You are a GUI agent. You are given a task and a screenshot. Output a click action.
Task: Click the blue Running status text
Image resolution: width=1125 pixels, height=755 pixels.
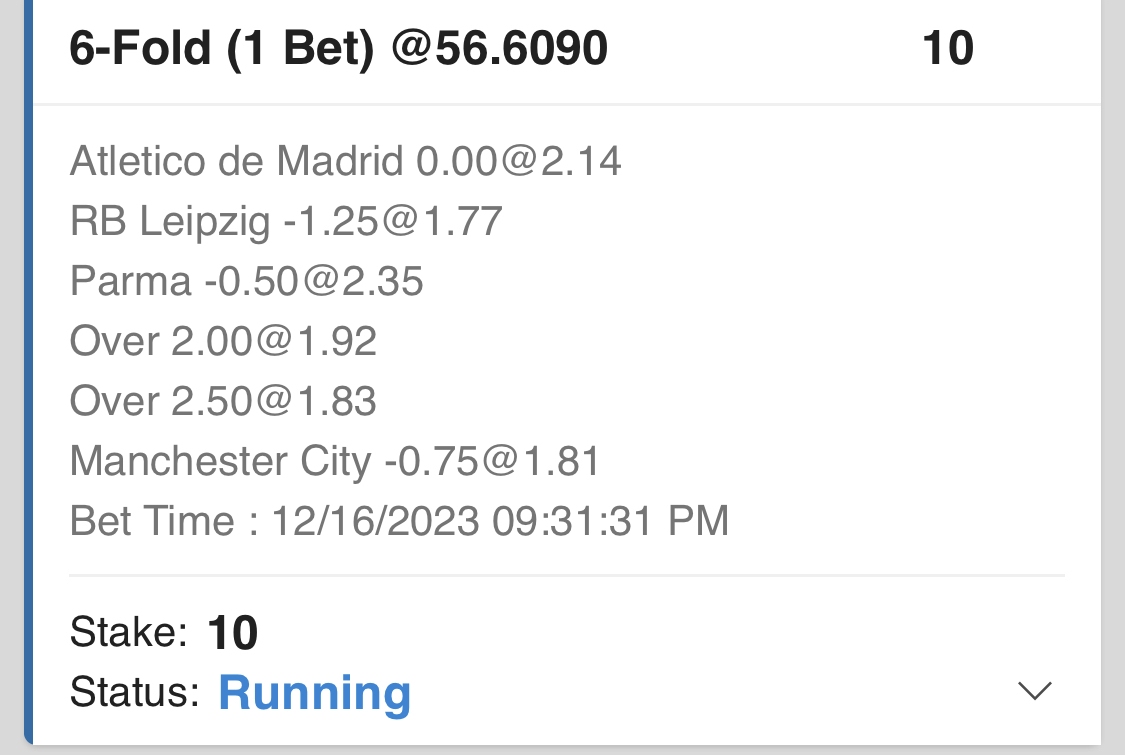click(314, 692)
